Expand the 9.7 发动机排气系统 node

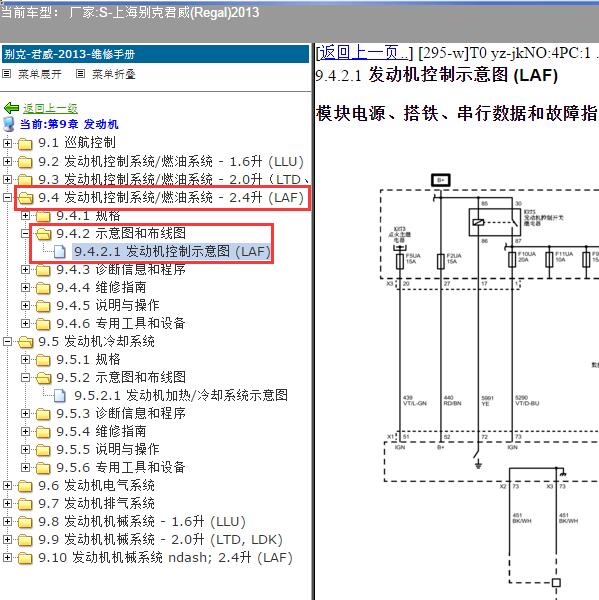tap(7, 504)
